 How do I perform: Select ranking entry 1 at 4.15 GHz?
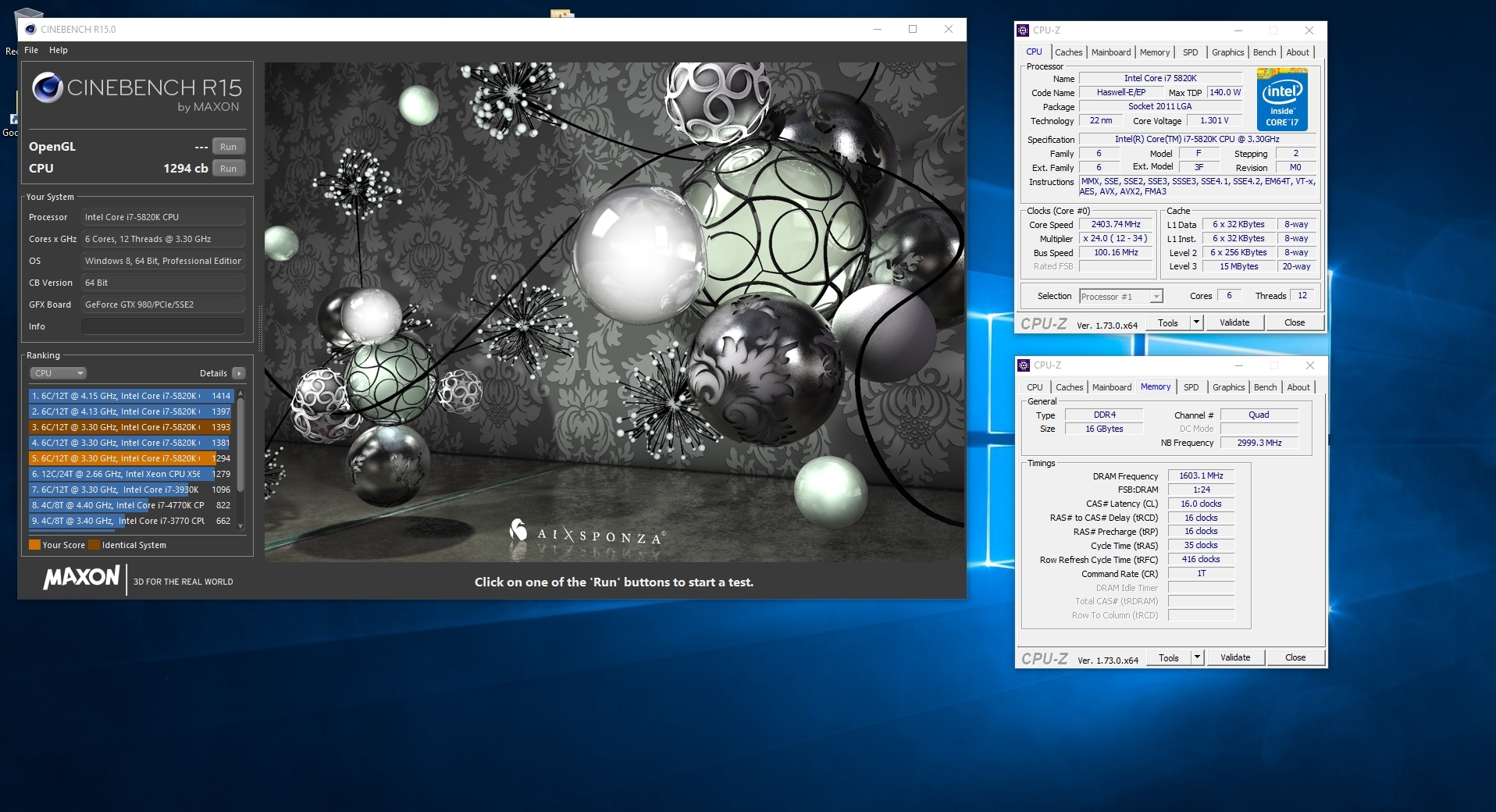[x=131, y=396]
